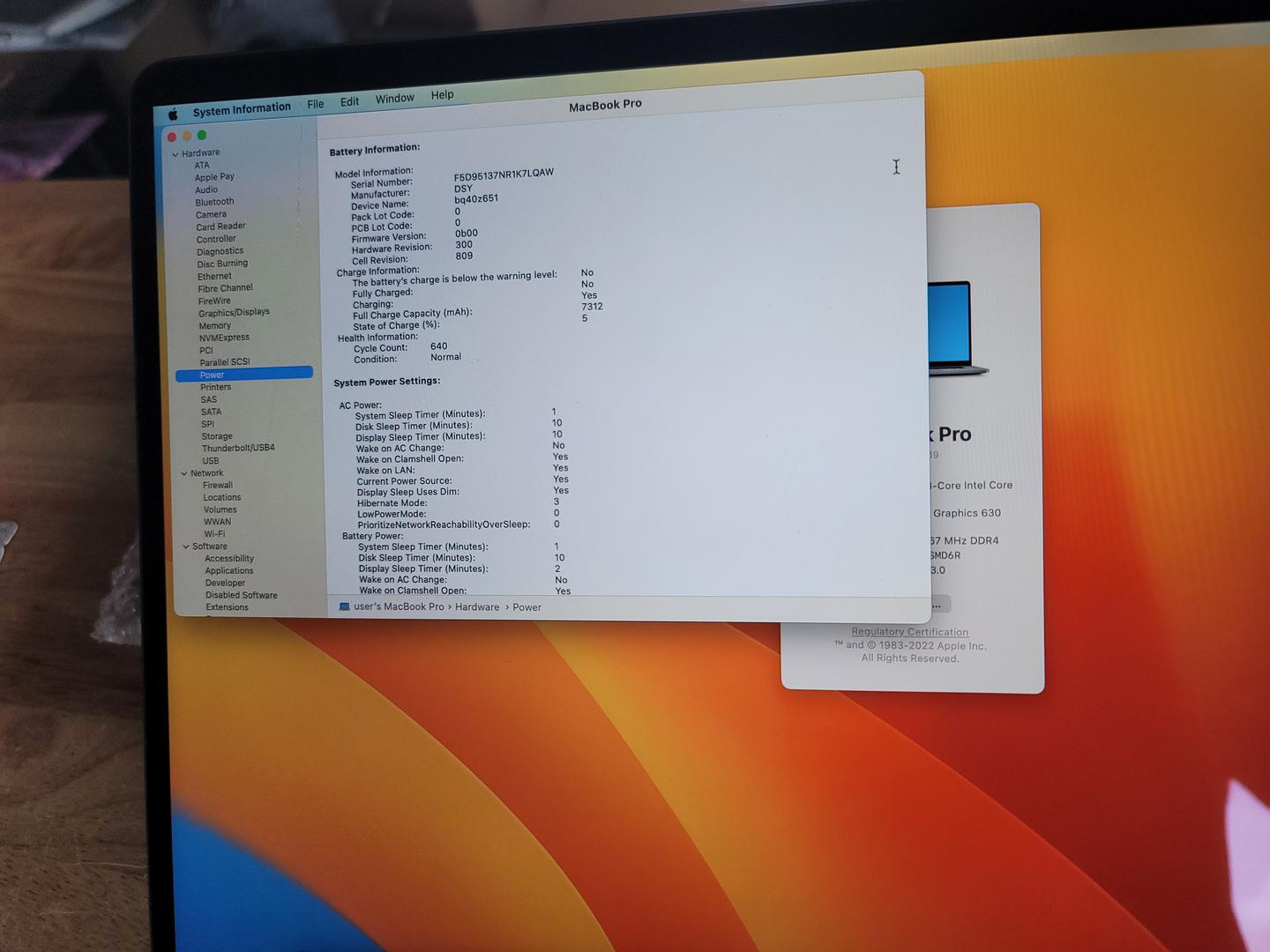The height and width of the screenshot is (952, 1270).
Task: Click Power in the path bar
Action: pos(527,607)
